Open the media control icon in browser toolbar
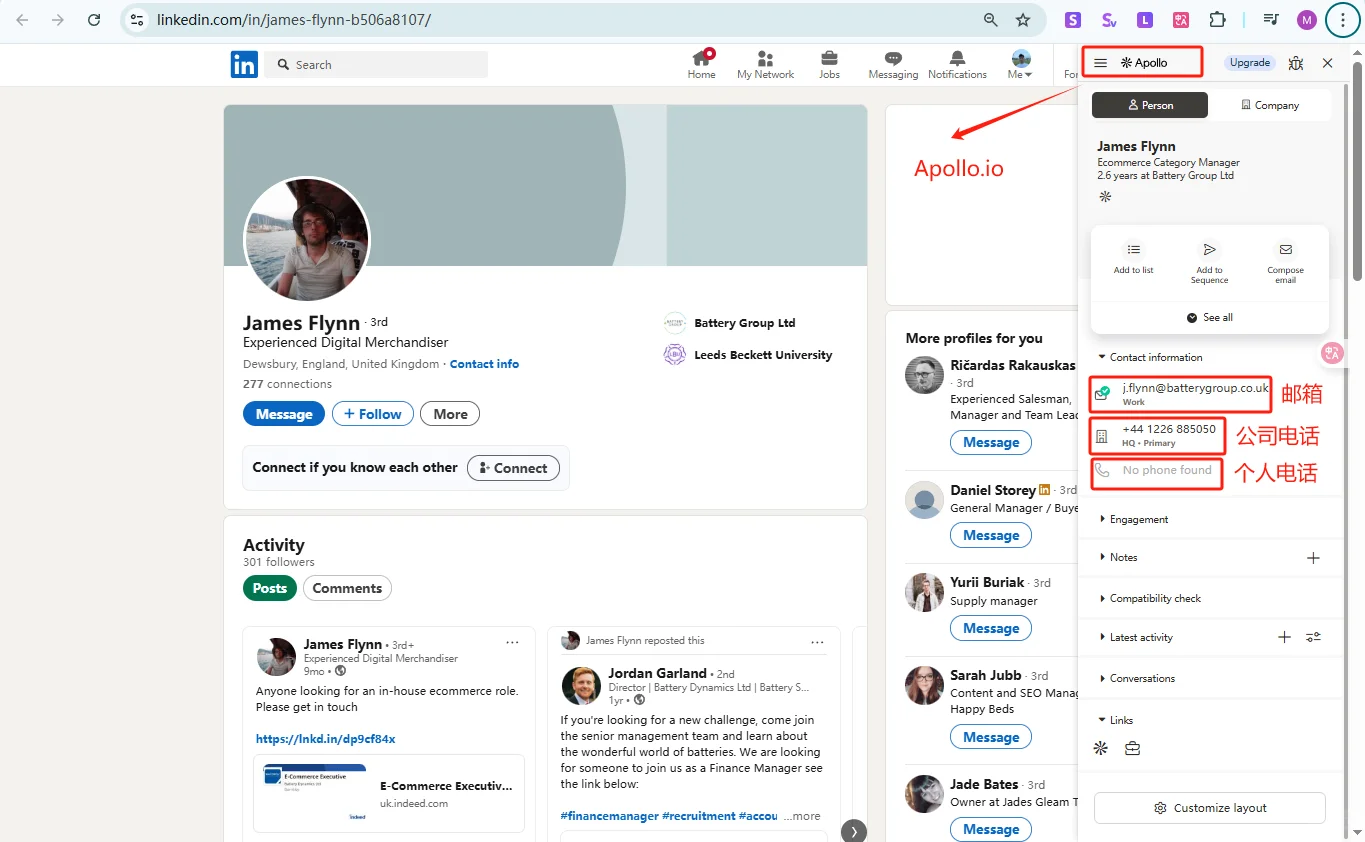The width and height of the screenshot is (1365, 842). (x=1271, y=20)
